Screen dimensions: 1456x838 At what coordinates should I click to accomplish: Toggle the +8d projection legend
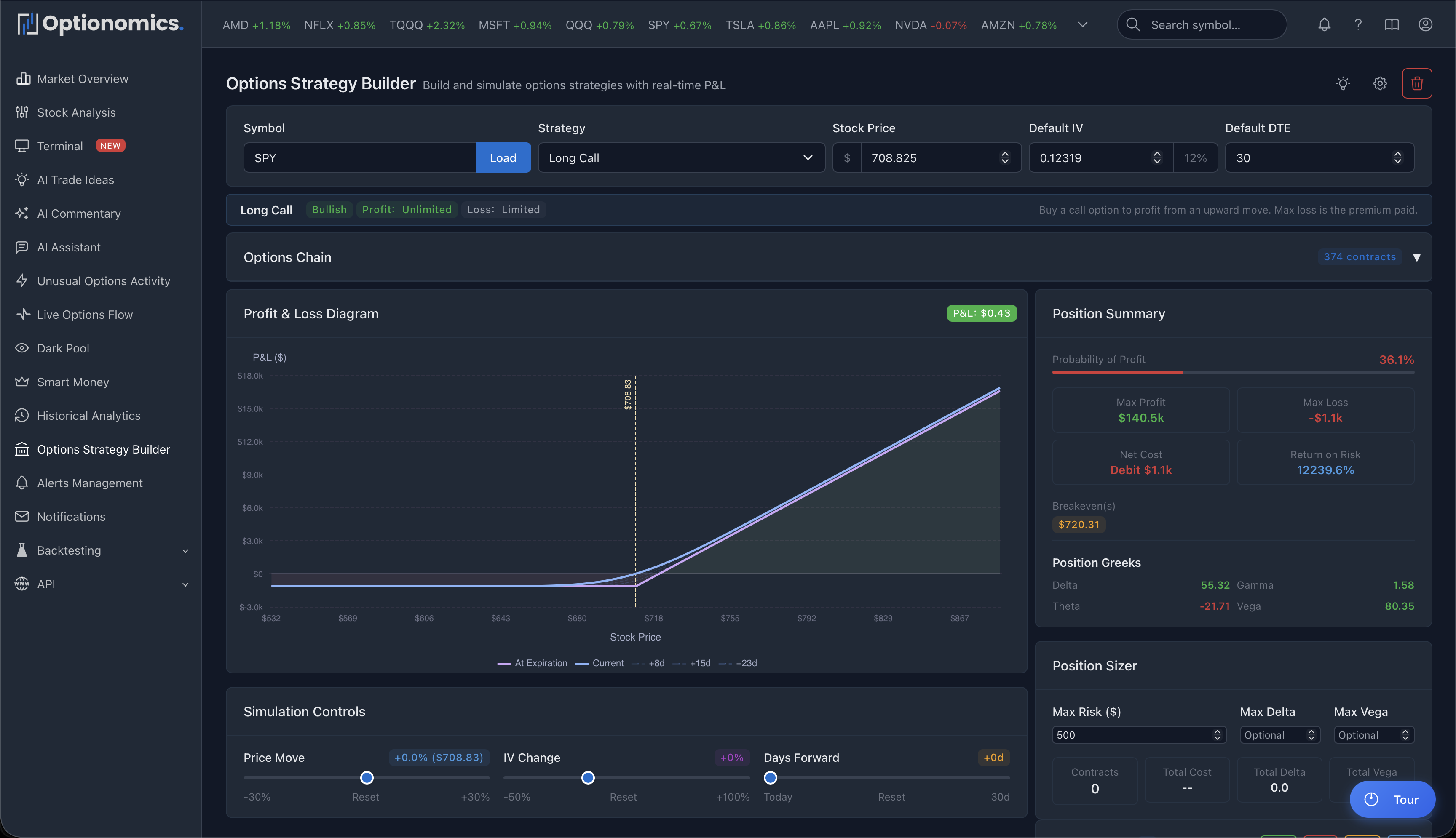(x=648, y=662)
